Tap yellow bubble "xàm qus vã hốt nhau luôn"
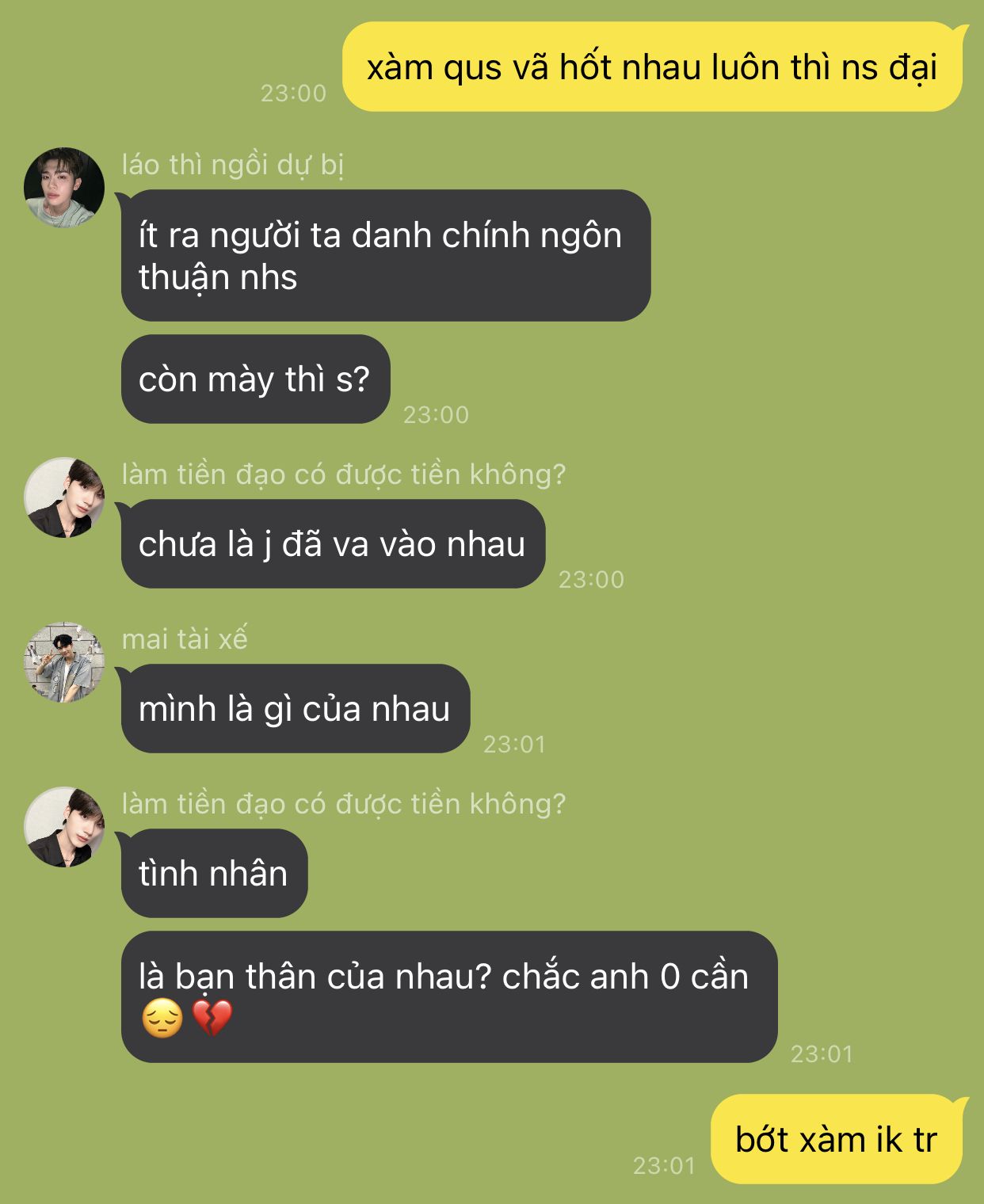Image resolution: width=984 pixels, height=1204 pixels. click(653, 67)
